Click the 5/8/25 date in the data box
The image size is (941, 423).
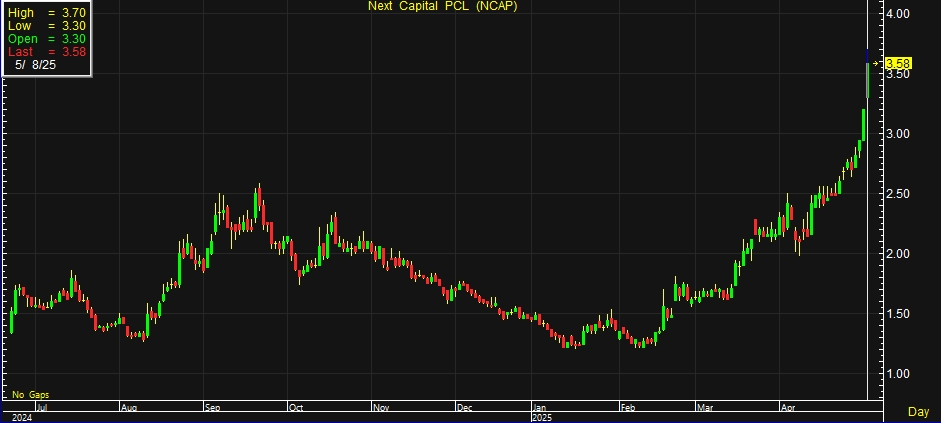click(33, 65)
